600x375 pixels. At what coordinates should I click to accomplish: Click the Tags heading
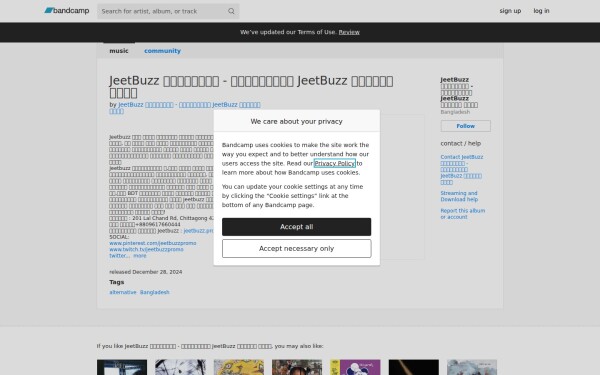[x=116, y=282]
